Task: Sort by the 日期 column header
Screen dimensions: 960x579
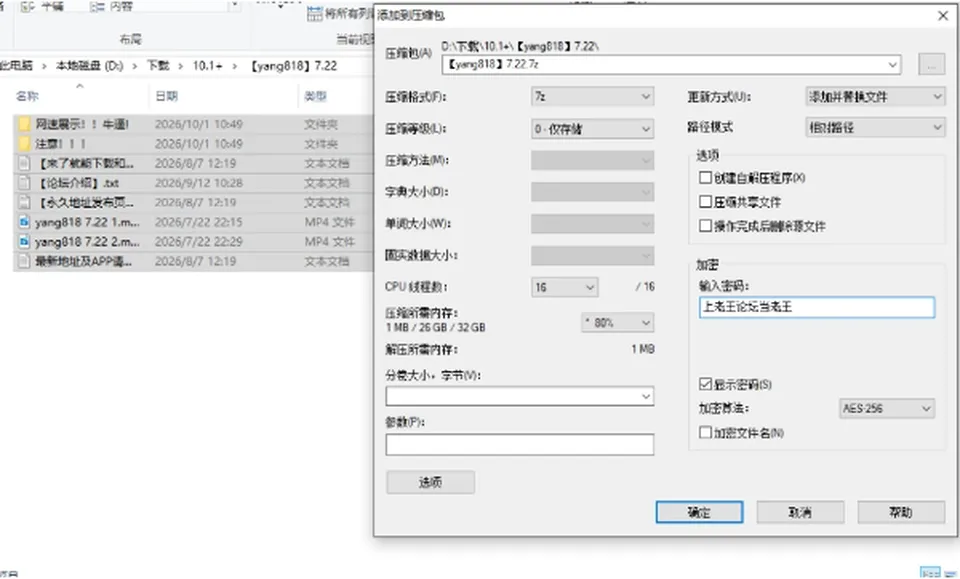Action: point(167,96)
